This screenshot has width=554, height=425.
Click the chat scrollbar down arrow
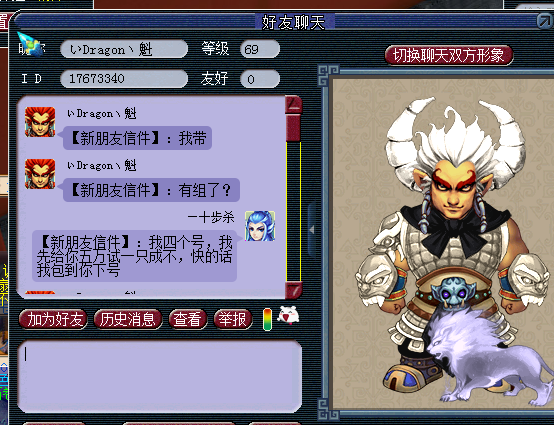[293, 290]
